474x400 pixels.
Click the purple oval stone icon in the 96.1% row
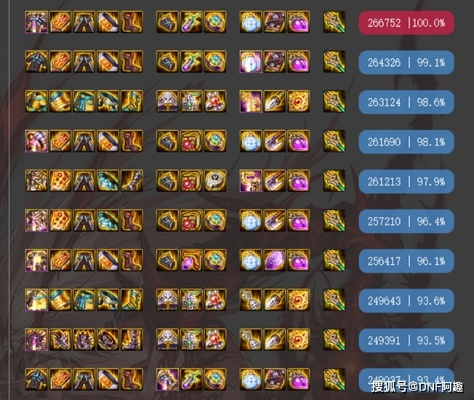click(275, 260)
